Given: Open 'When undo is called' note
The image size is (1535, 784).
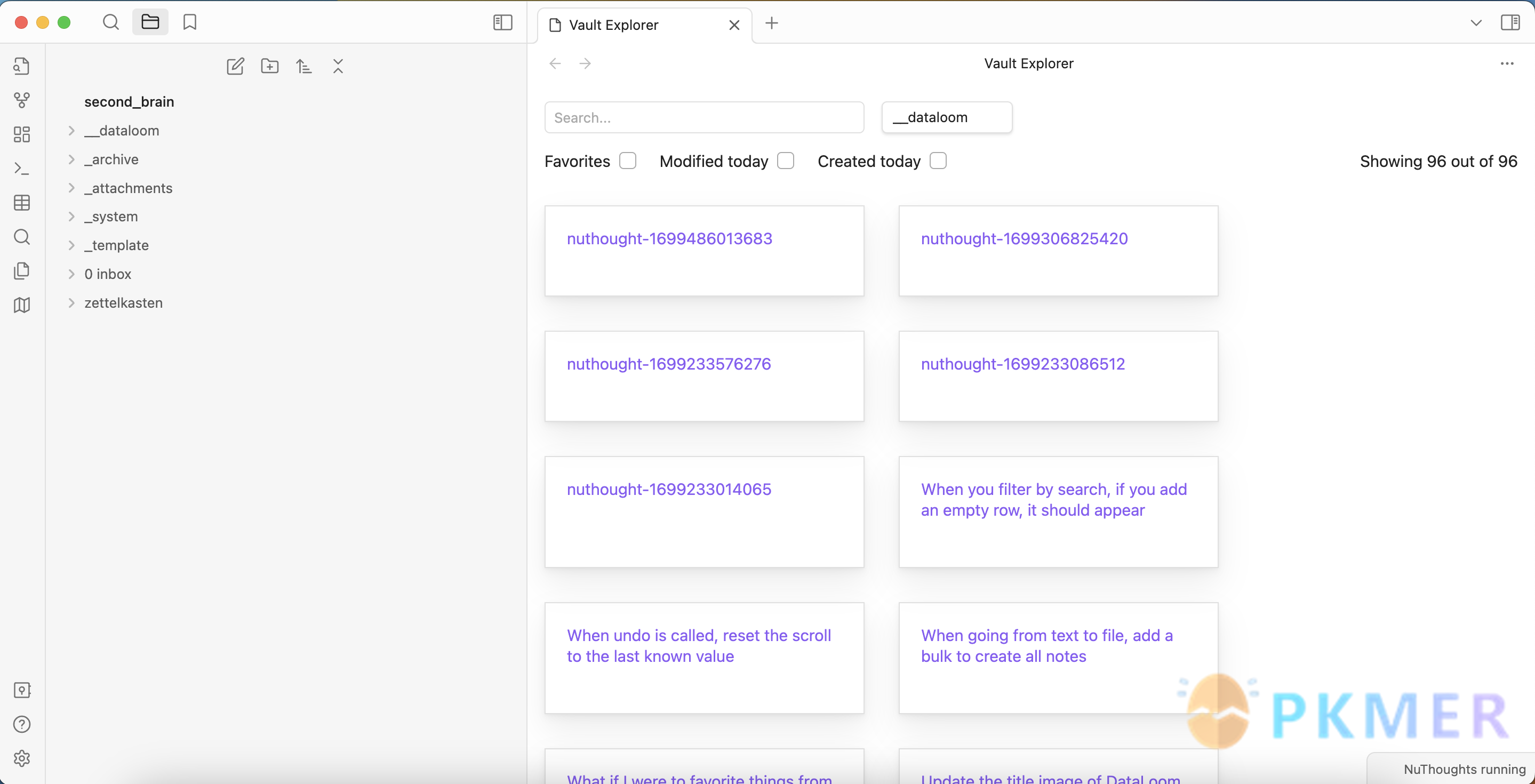Looking at the screenshot, I should [x=698, y=646].
